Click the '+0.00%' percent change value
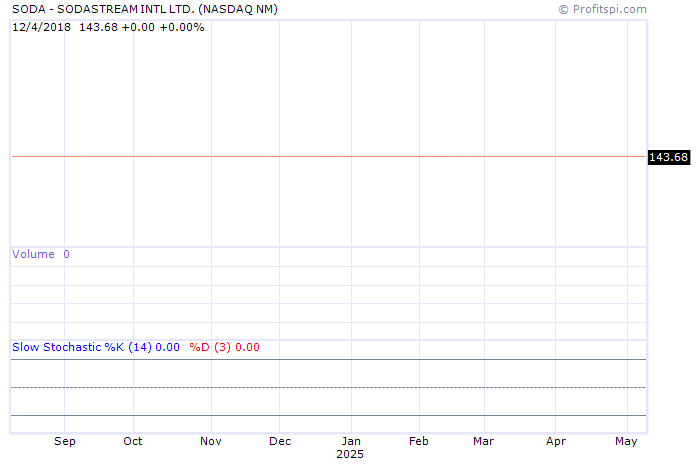This screenshot has height=464, width=700. coord(182,27)
